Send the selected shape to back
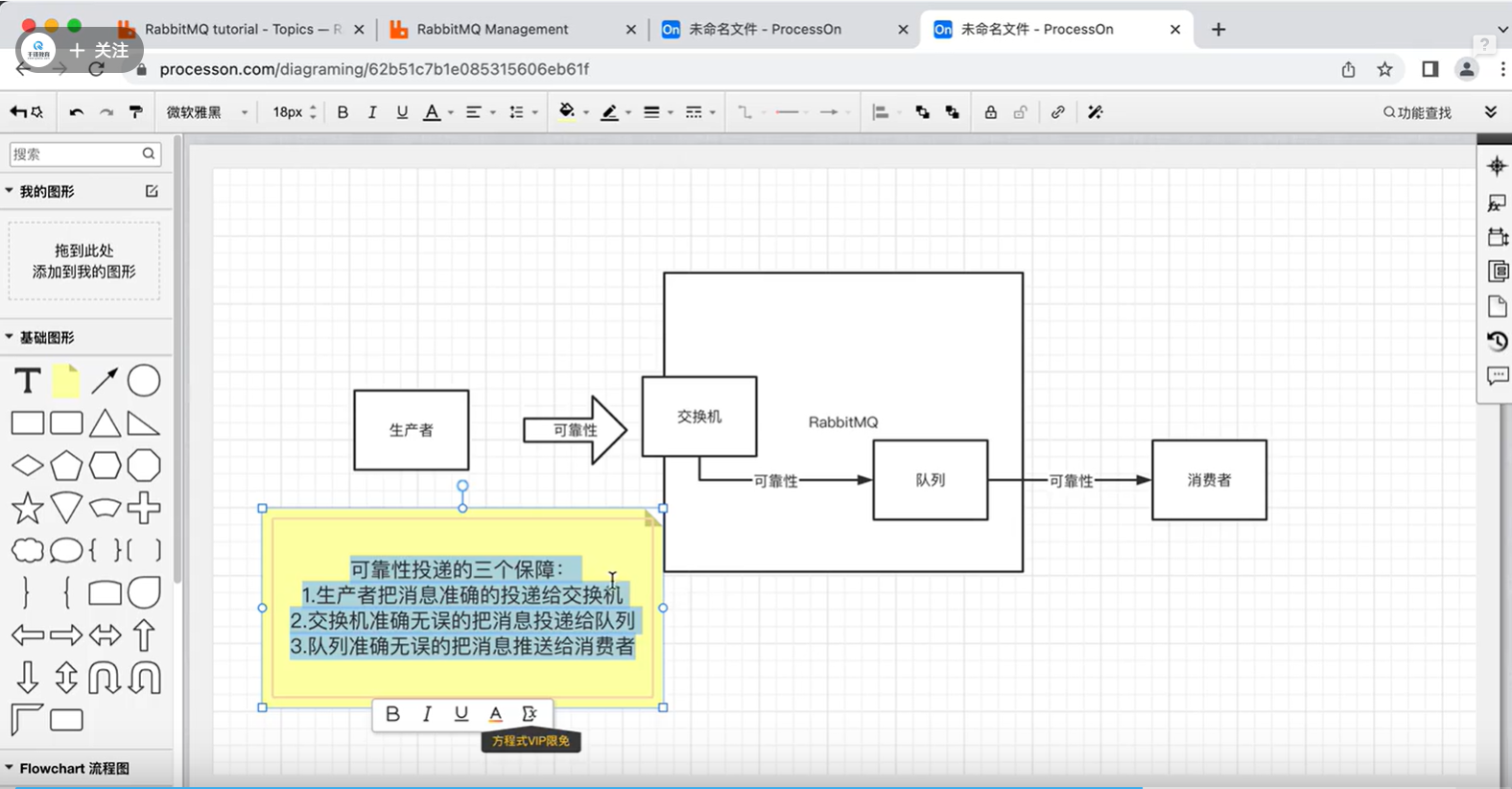 952,112
